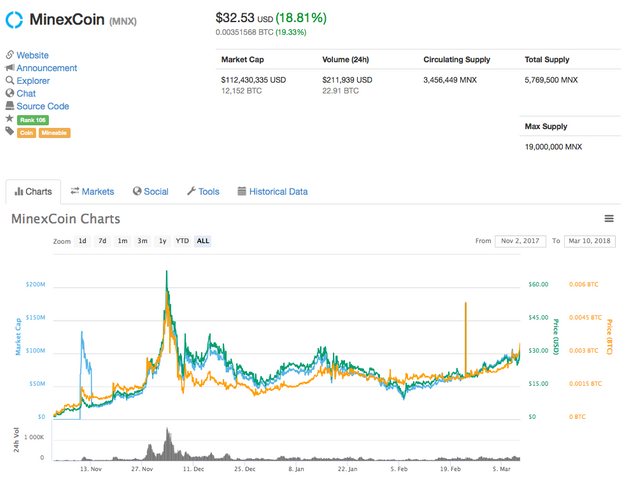640x477 pixels.
Task: Click the orange Price (BTC) axis label
Action: coord(609,337)
